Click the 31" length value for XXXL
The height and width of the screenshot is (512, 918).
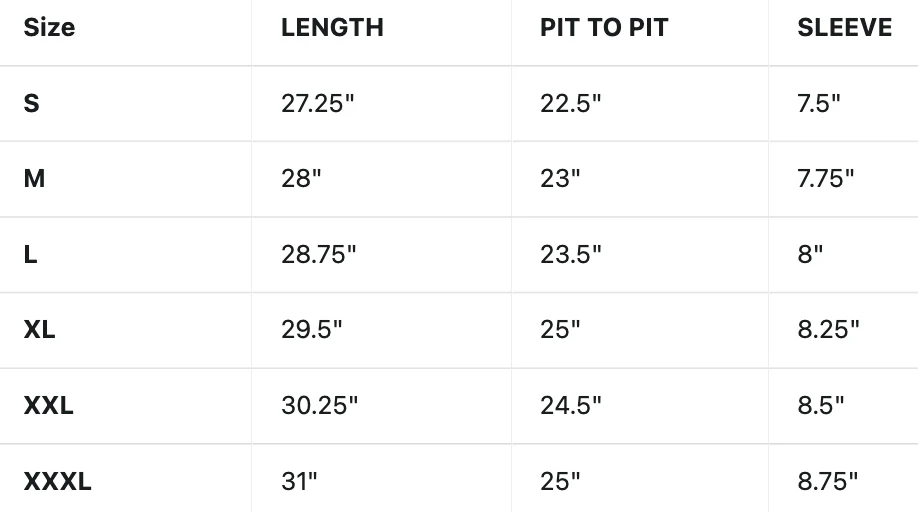299,482
